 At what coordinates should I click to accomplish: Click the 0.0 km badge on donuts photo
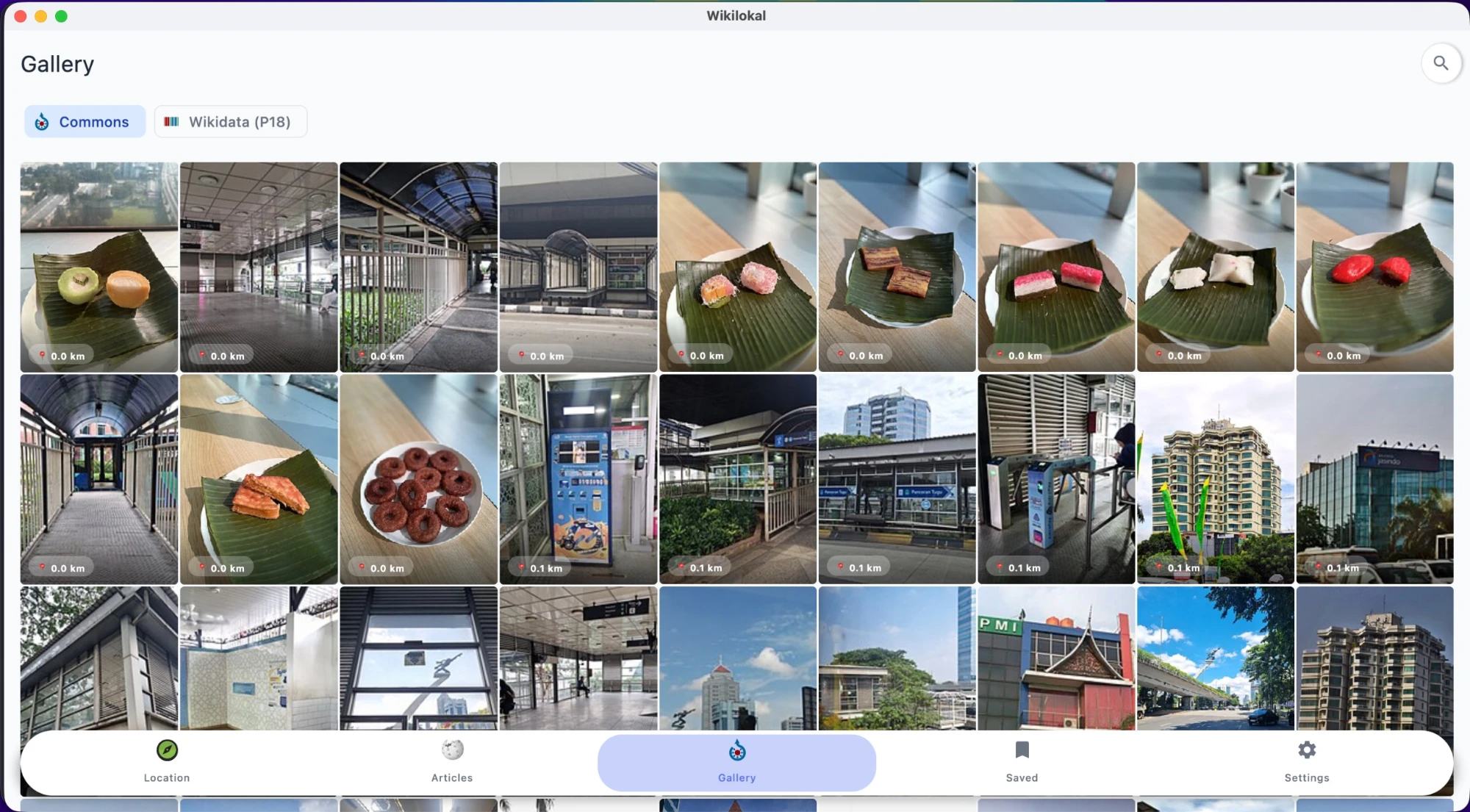(381, 568)
